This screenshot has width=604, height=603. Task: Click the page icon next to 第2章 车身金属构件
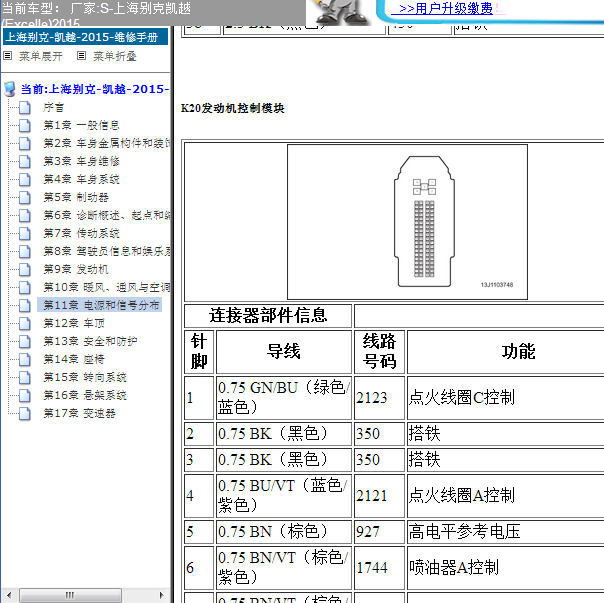[25, 143]
